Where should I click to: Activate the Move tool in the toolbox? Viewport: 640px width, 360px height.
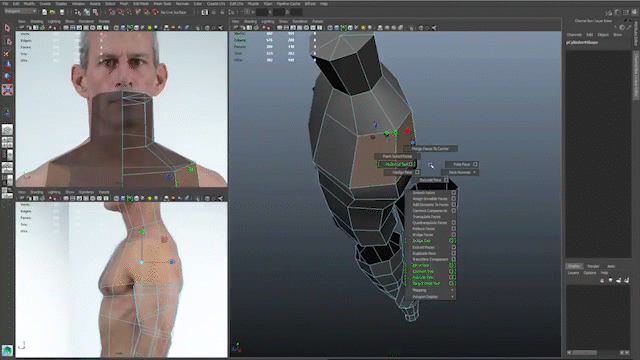[7, 64]
